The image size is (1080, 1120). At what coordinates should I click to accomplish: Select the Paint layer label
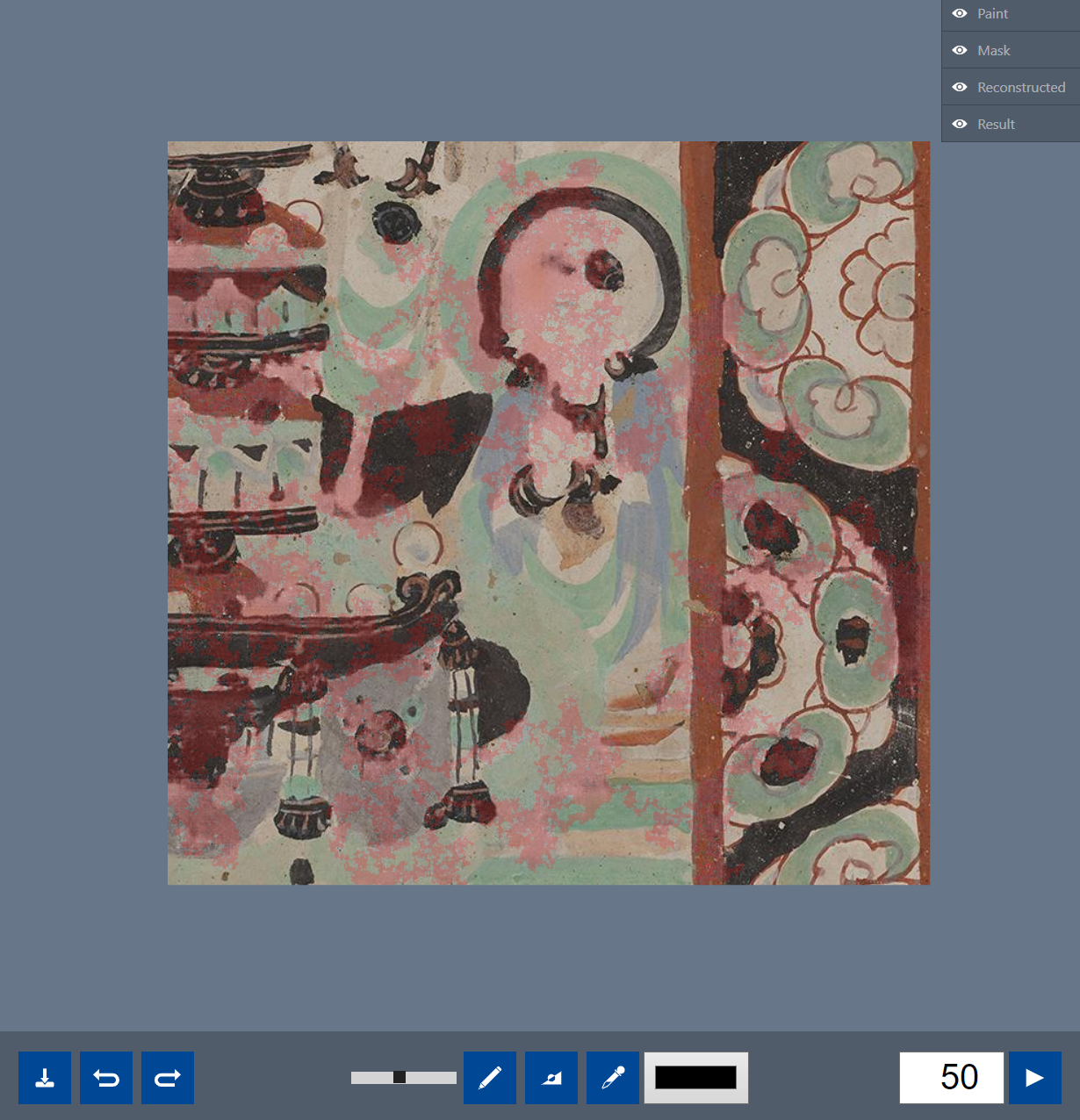point(992,13)
